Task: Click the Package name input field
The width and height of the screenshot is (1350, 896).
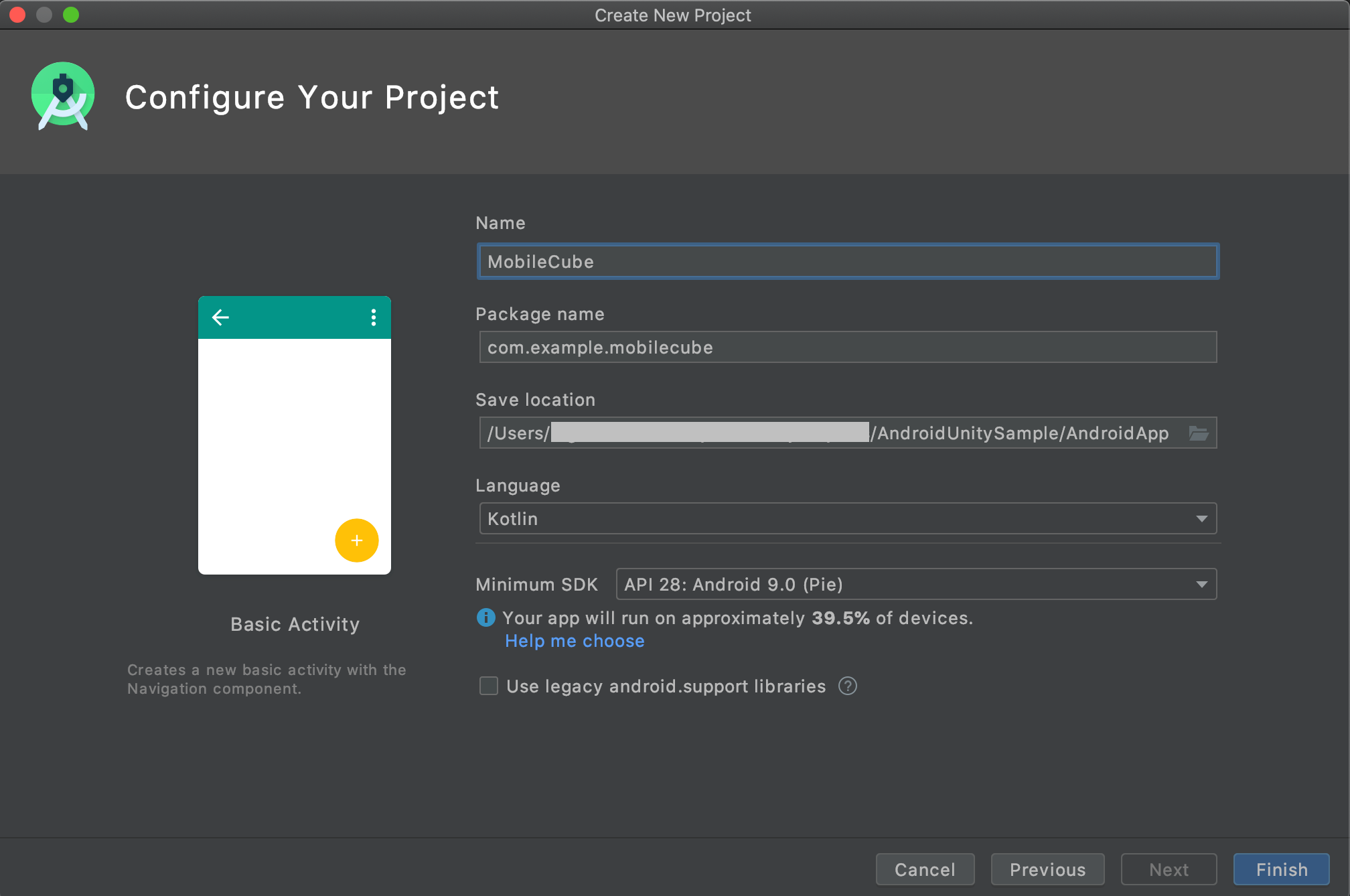Action: (847, 348)
